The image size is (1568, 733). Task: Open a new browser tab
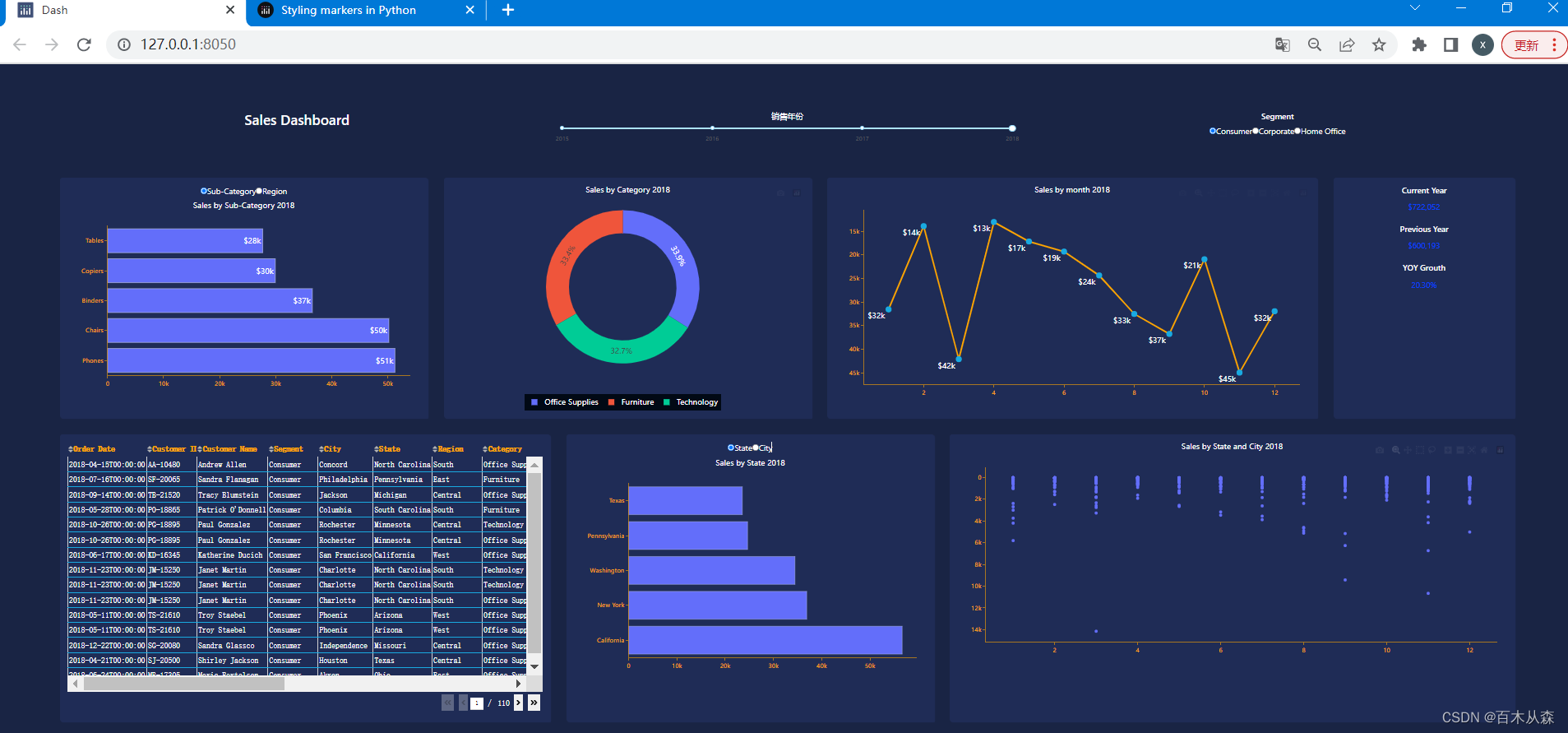click(x=508, y=10)
